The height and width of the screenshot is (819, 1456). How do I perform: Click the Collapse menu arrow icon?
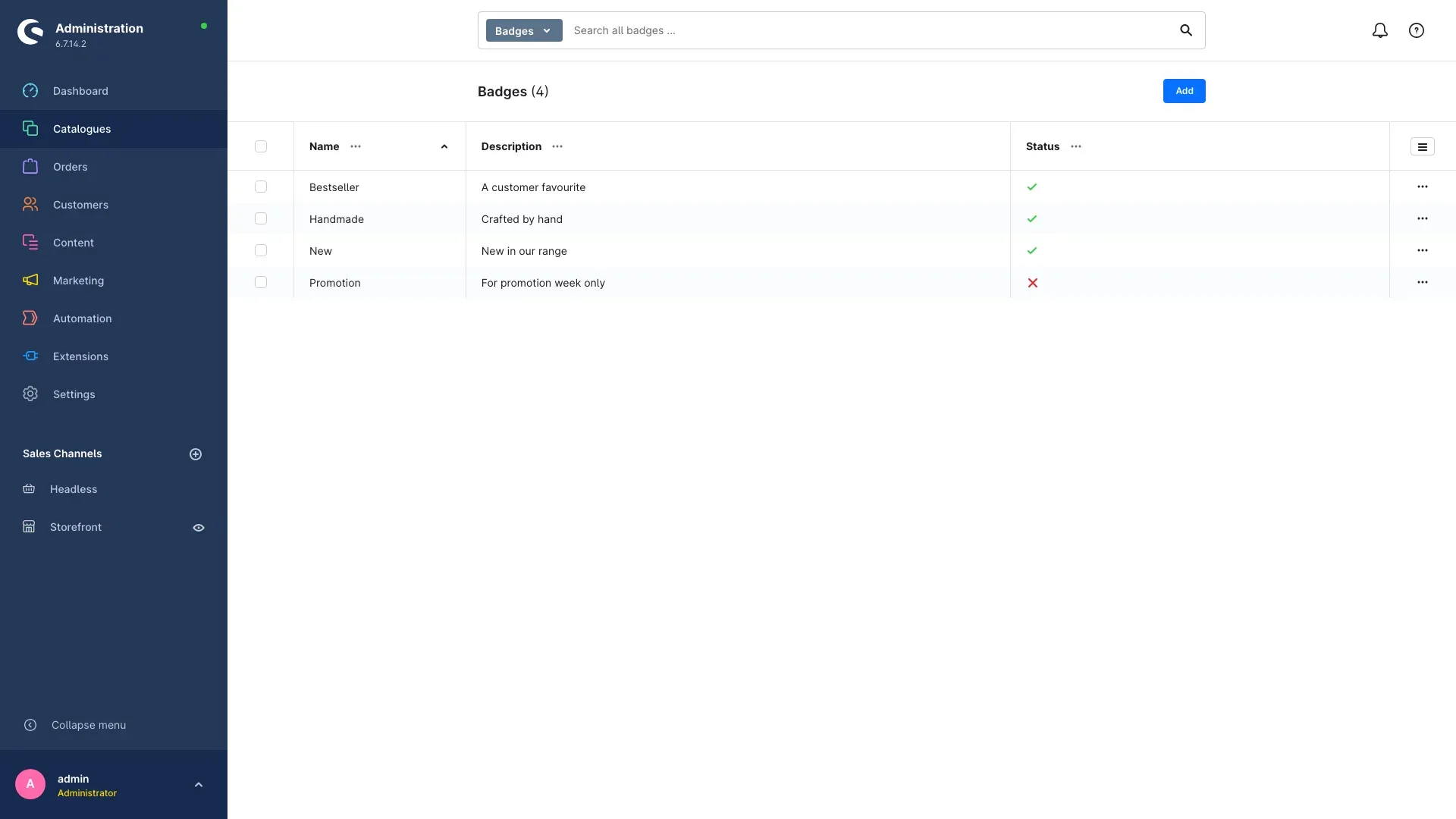30,725
